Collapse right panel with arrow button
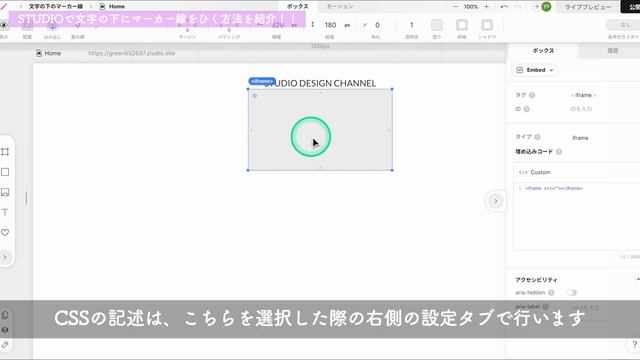The height and width of the screenshot is (360, 640). pyautogui.click(x=495, y=201)
